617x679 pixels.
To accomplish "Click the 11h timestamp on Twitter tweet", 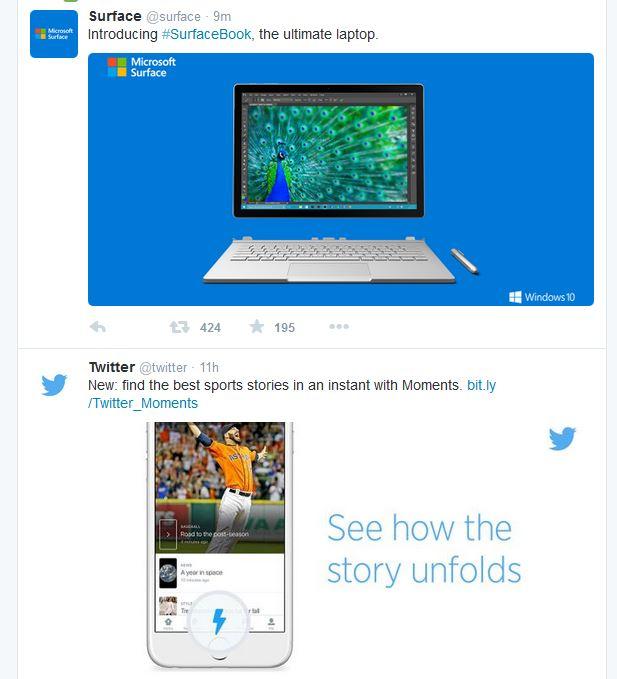I will (x=209, y=368).
